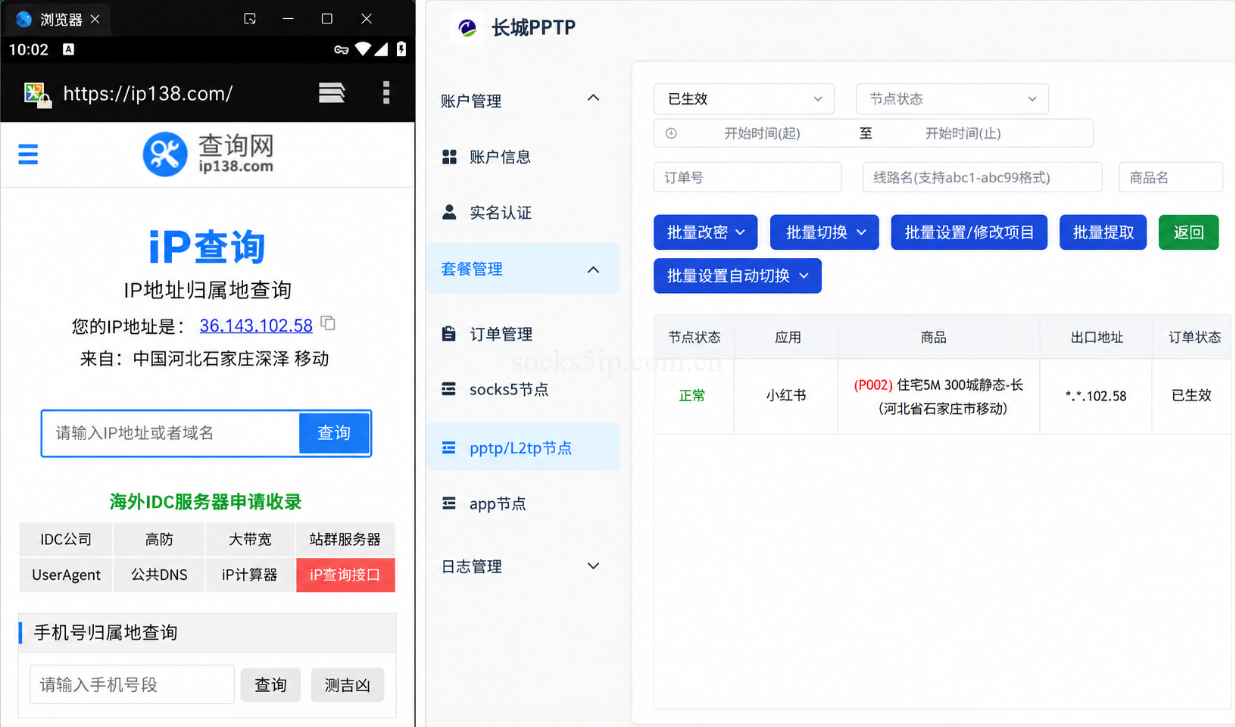
Task: Click the 站群服务器 tile
Action: pyautogui.click(x=345, y=539)
